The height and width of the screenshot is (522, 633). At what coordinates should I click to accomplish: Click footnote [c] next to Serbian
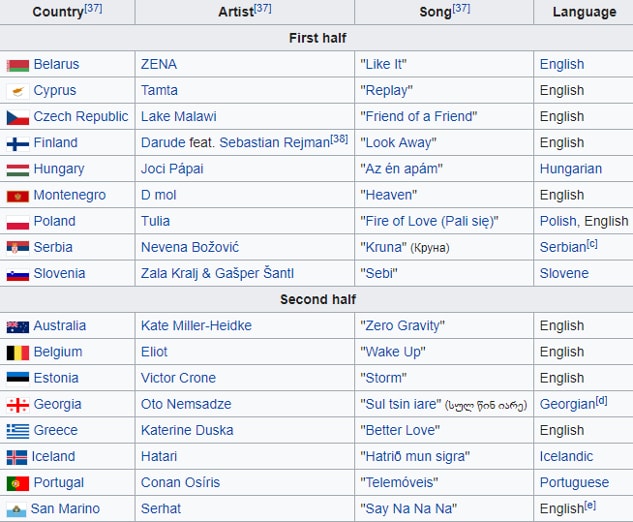592,244
